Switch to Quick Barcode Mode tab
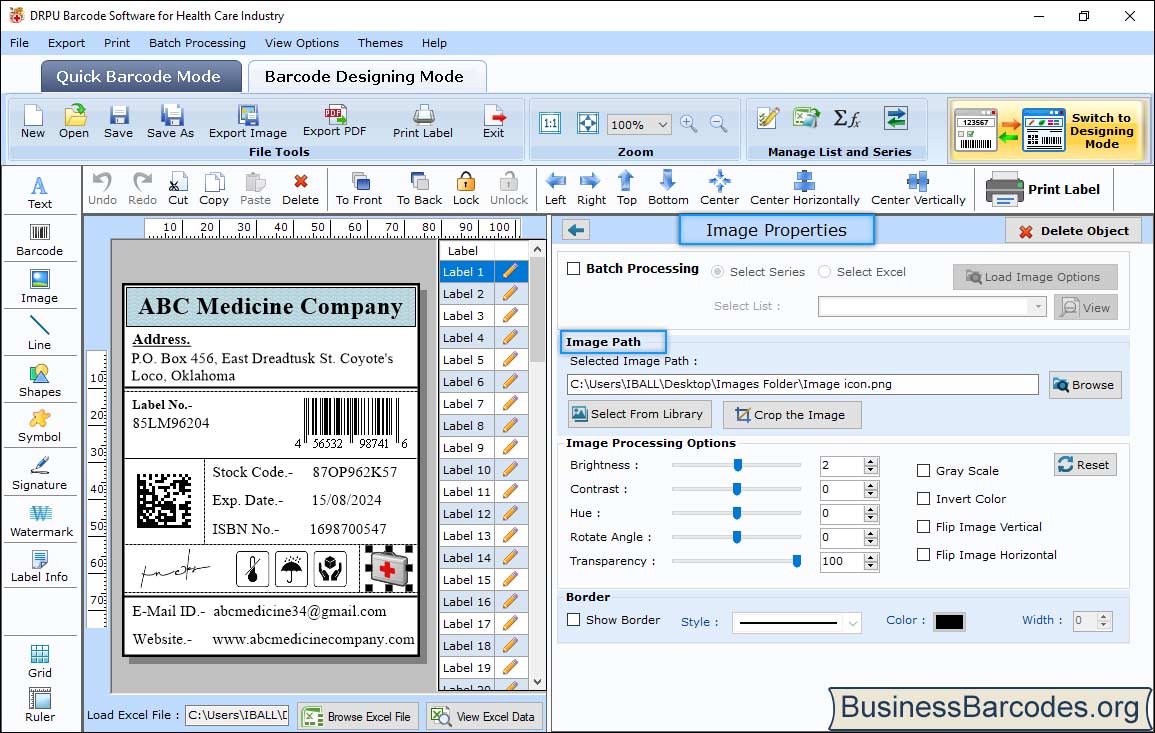Screen dimensions: 1155x733 pyautogui.click(x=141, y=77)
